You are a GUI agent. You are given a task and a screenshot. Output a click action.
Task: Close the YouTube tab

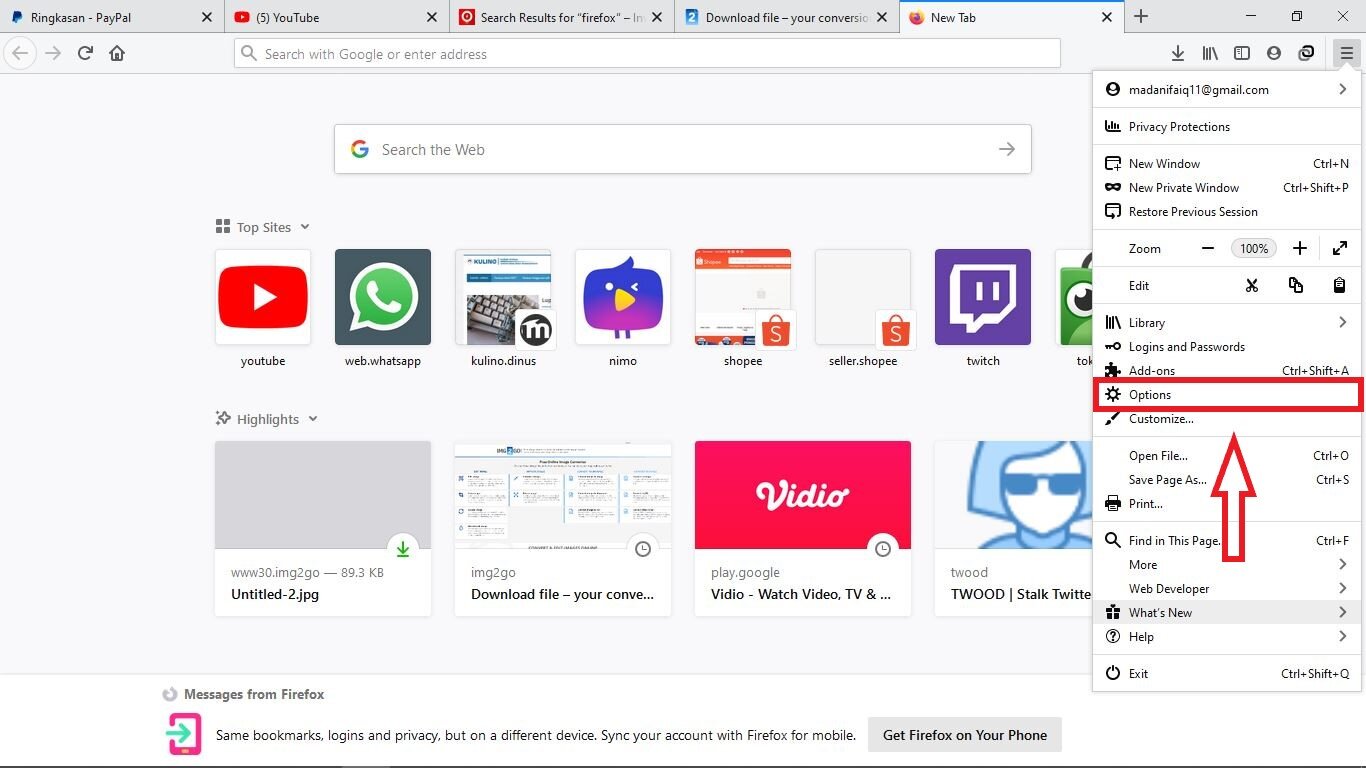pos(431,17)
